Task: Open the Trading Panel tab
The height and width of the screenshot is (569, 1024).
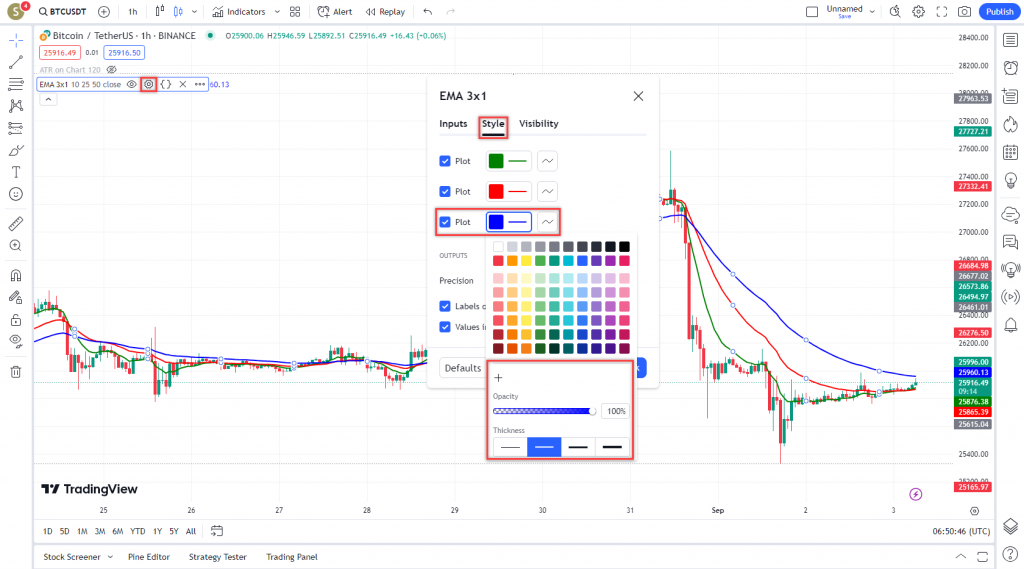Action: point(292,557)
